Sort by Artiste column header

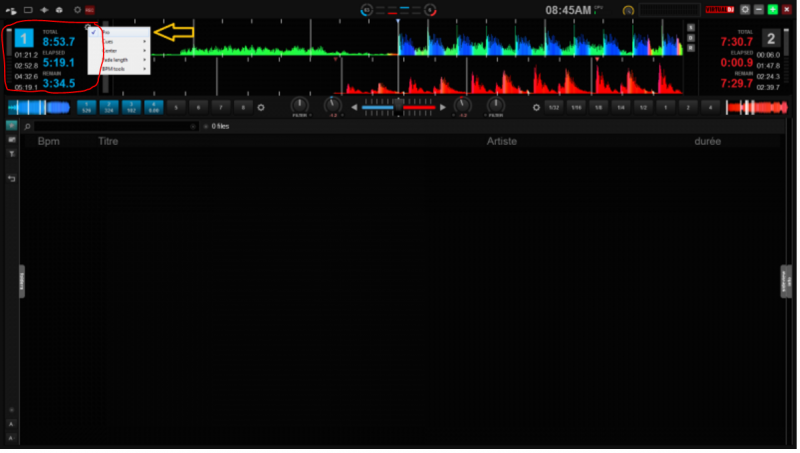pos(502,141)
